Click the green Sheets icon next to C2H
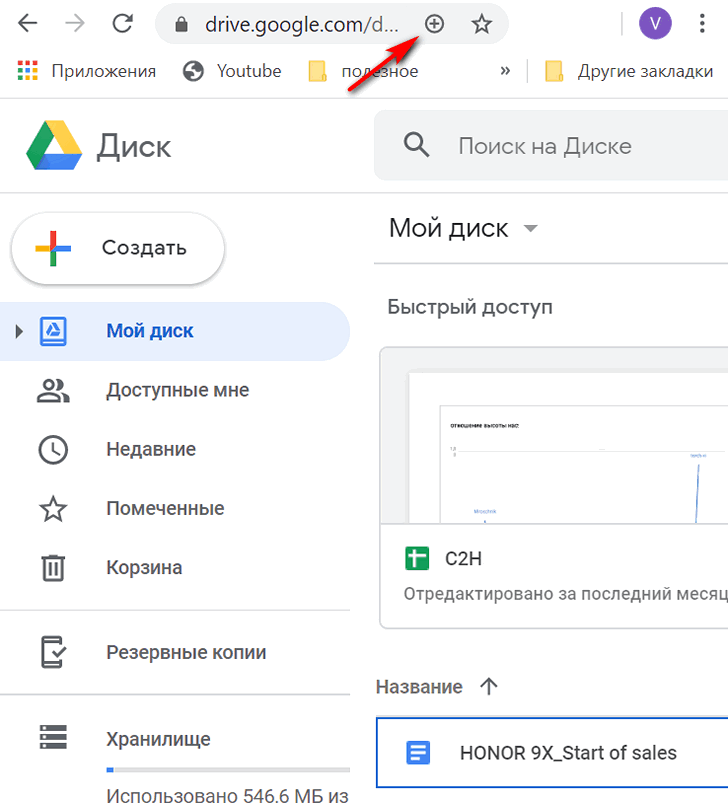The width and height of the screenshot is (728, 803). coord(417,558)
